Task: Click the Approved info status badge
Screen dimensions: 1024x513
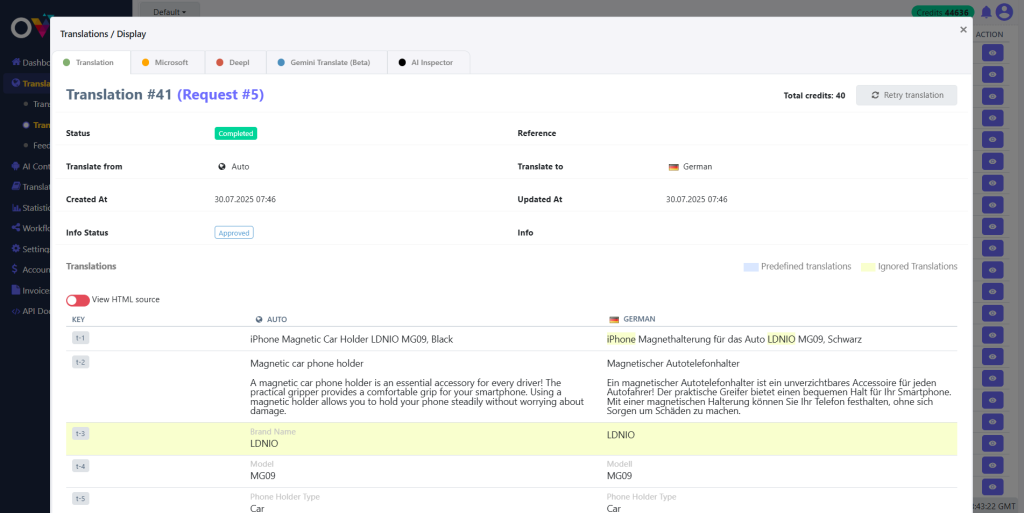Action: pyautogui.click(x=234, y=232)
